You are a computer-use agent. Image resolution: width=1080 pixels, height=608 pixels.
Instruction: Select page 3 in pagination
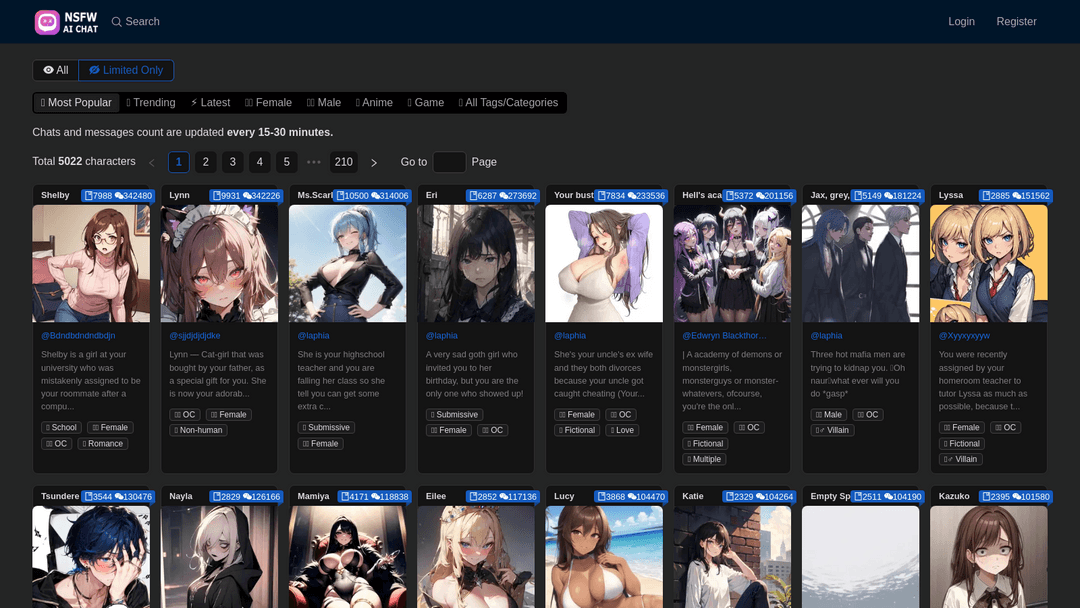tap(233, 162)
